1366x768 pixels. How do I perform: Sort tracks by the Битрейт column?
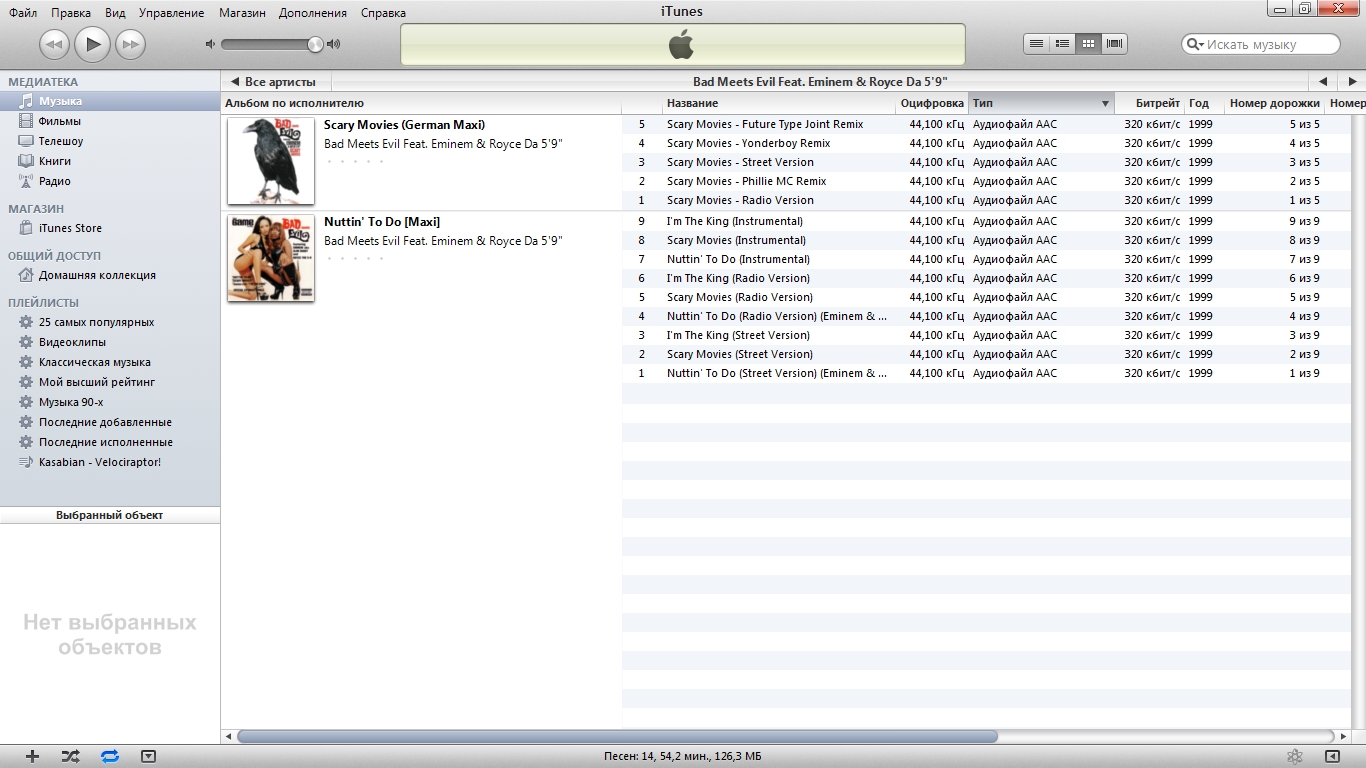tap(1150, 103)
